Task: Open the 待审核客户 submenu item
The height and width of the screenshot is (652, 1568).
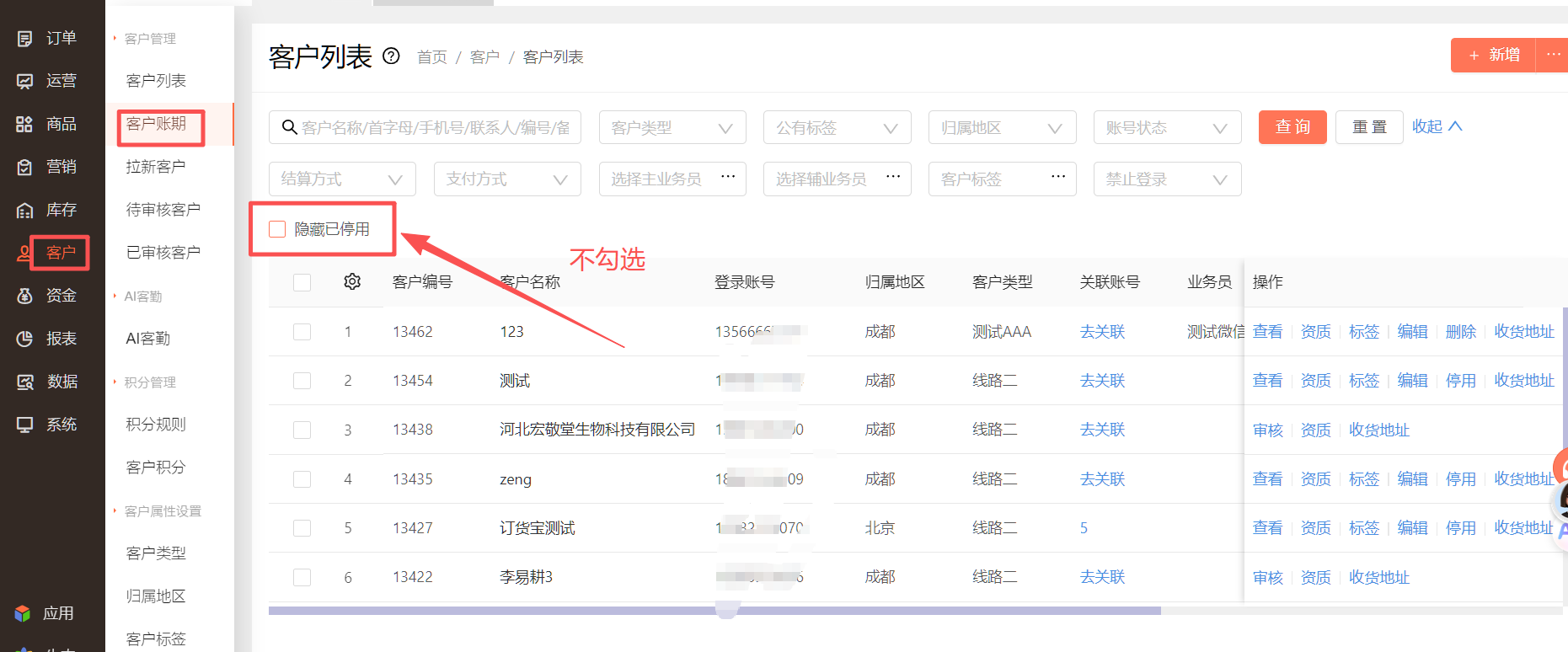Action: tap(163, 210)
